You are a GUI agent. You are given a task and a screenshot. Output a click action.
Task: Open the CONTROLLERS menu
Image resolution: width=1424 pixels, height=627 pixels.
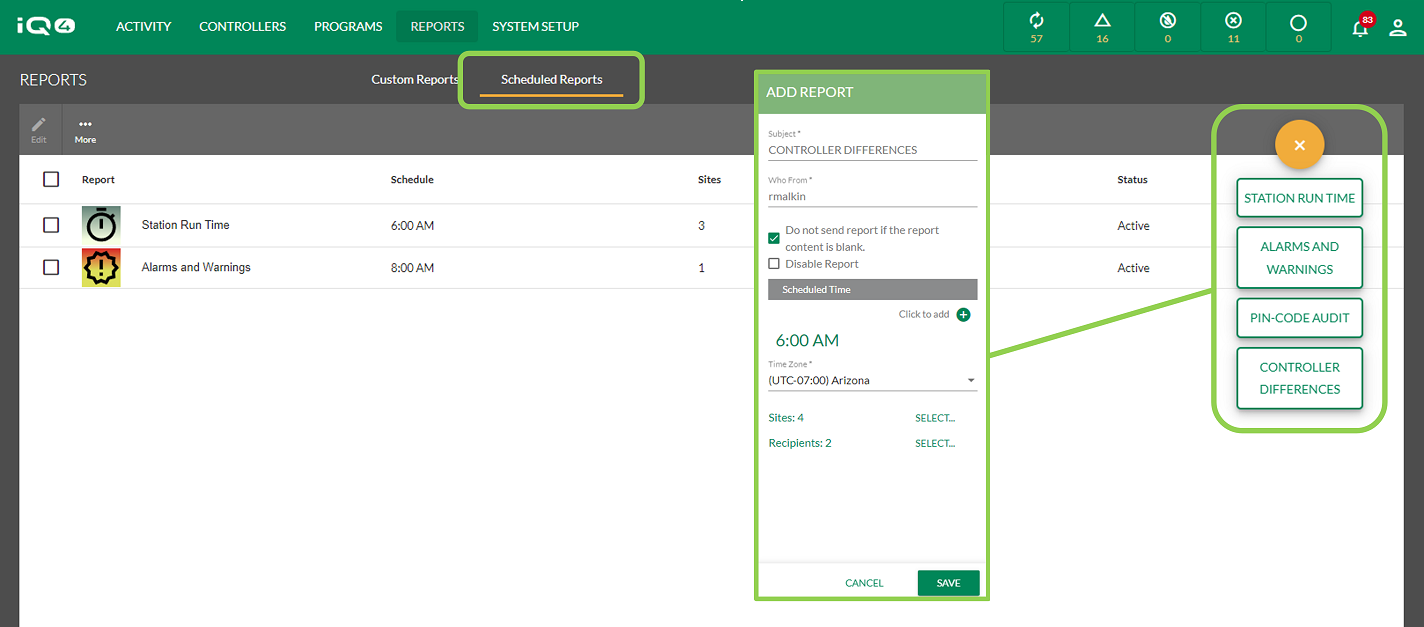click(x=243, y=27)
